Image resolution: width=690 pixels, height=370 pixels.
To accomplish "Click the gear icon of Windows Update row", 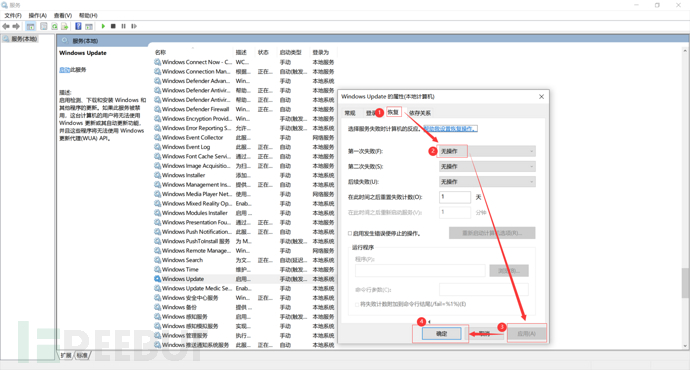I will [x=157, y=279].
